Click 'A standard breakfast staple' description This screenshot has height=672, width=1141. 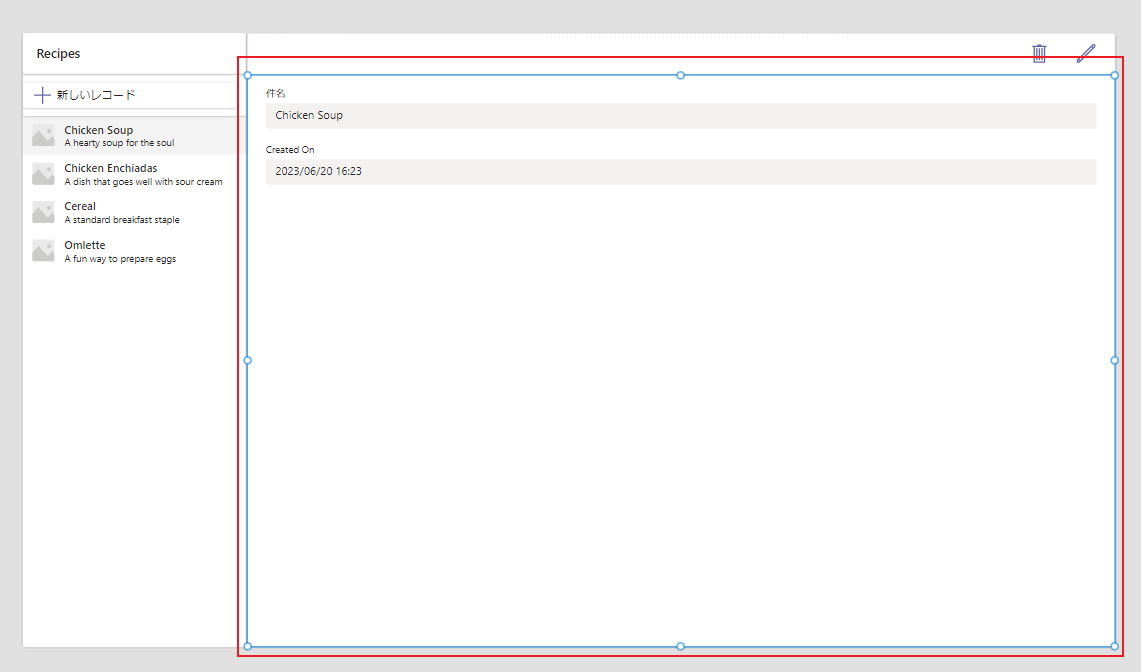click(122, 220)
